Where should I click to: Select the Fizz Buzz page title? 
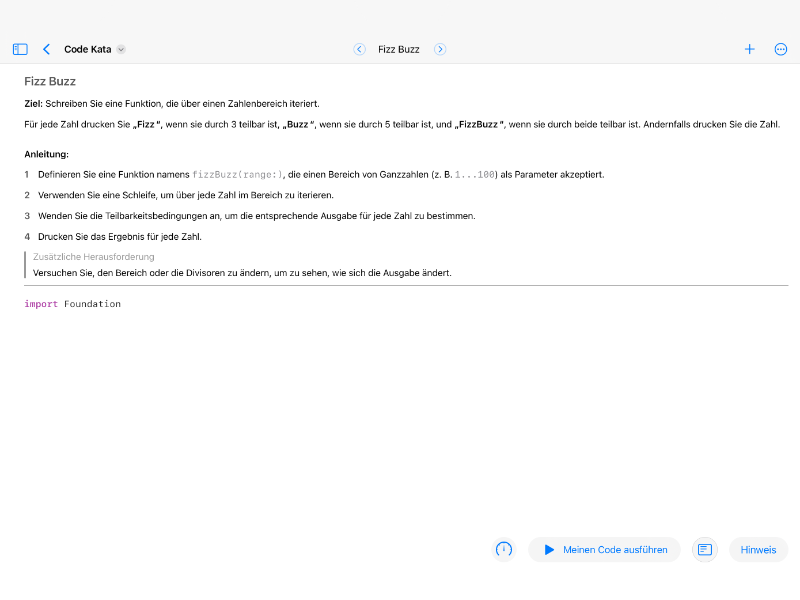click(x=398, y=48)
